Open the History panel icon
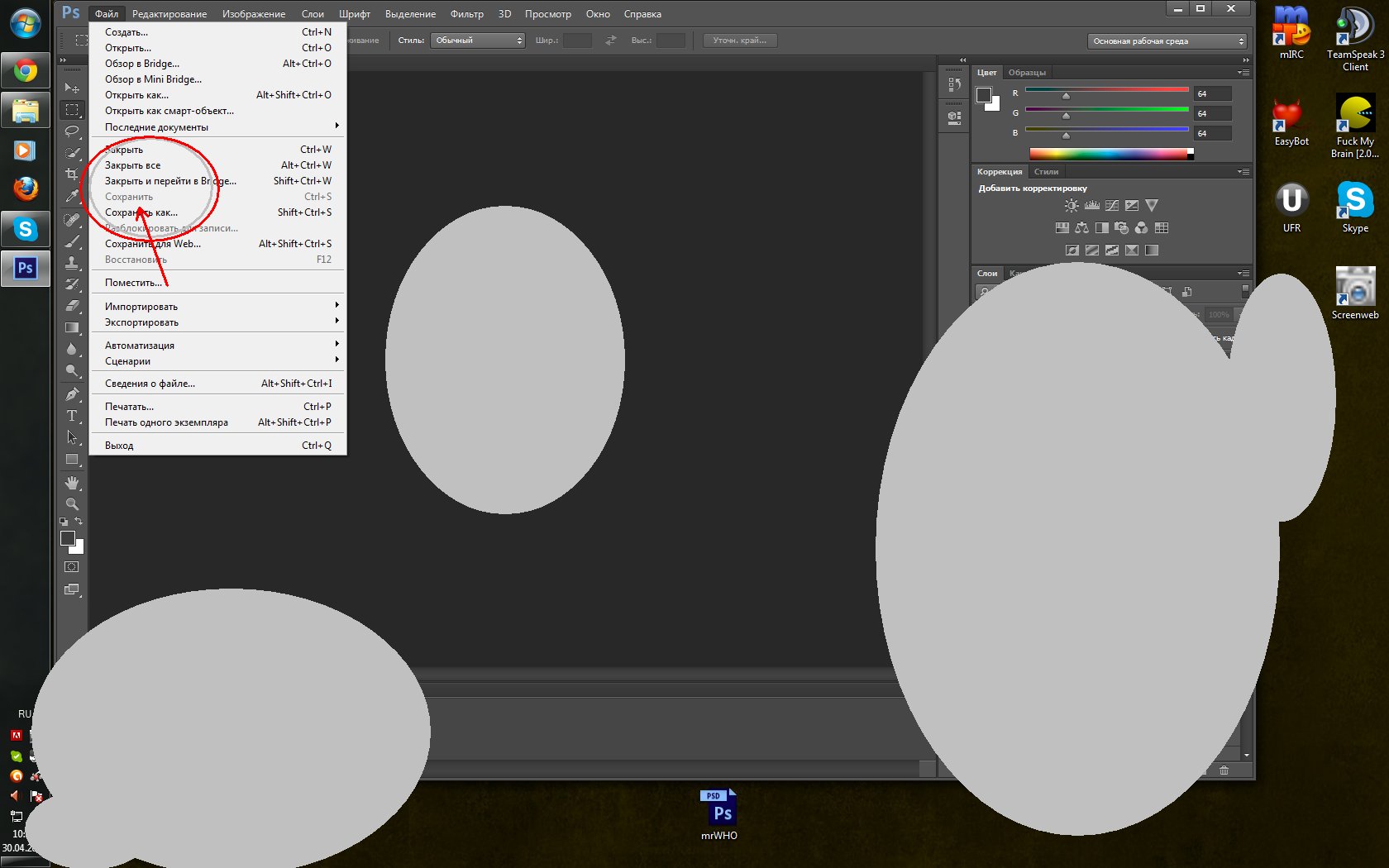 pyautogui.click(x=955, y=84)
